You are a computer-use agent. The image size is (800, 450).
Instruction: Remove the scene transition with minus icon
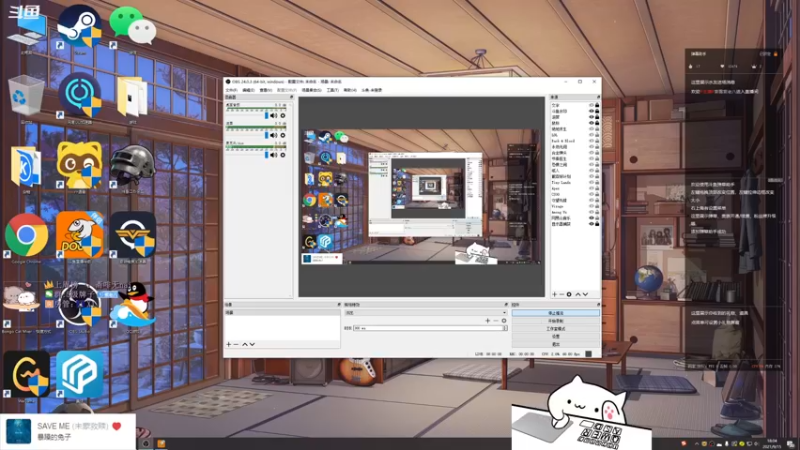pos(495,320)
